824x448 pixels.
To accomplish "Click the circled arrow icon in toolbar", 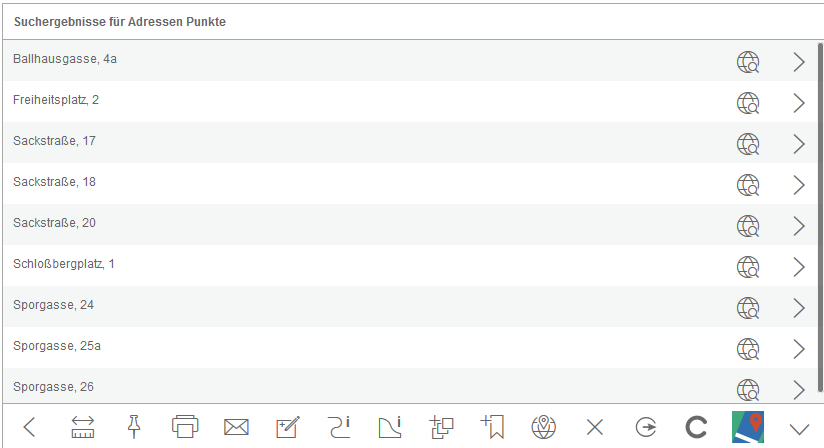I will pyautogui.click(x=646, y=427).
